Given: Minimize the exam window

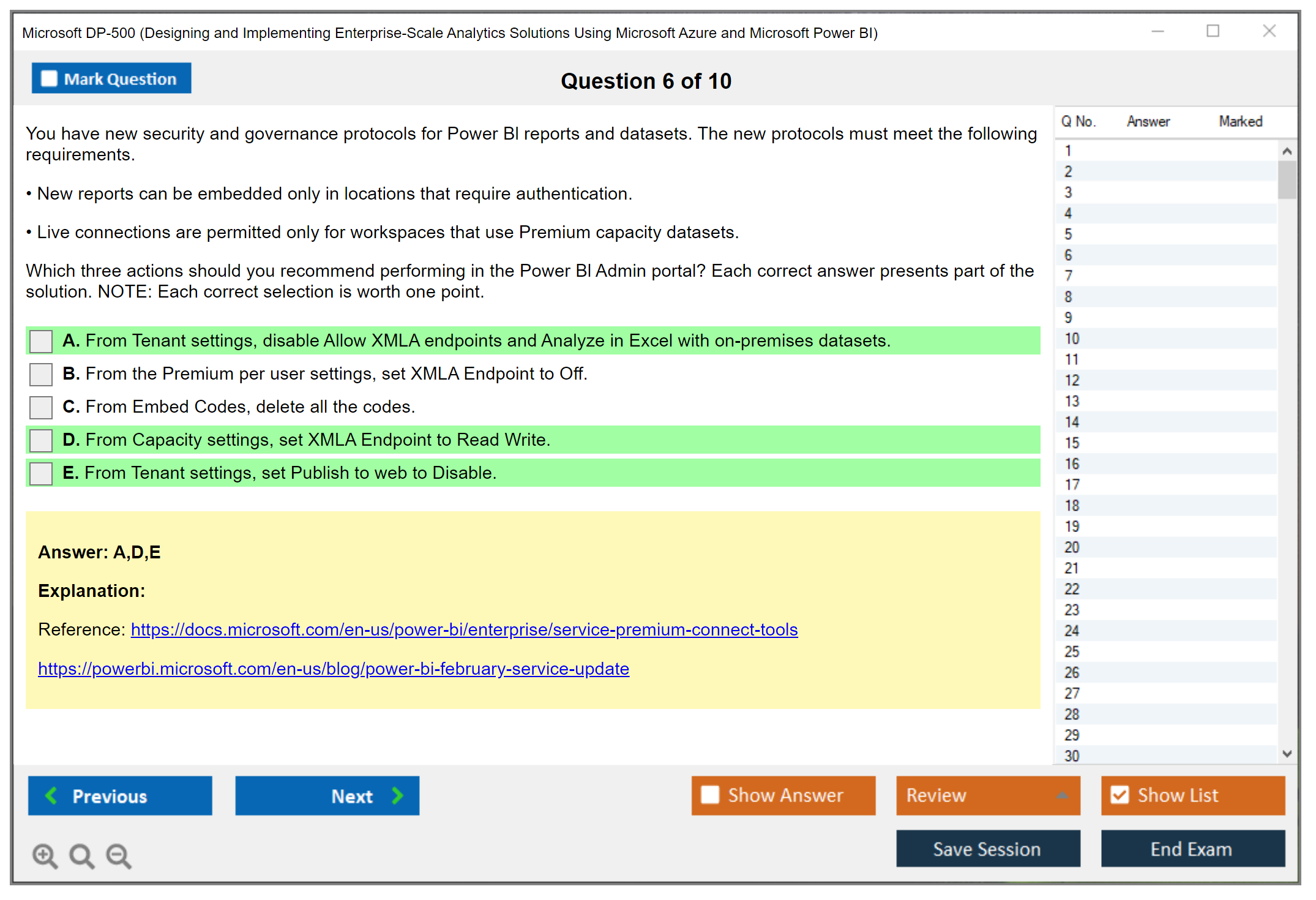Looking at the screenshot, I should [x=1157, y=31].
